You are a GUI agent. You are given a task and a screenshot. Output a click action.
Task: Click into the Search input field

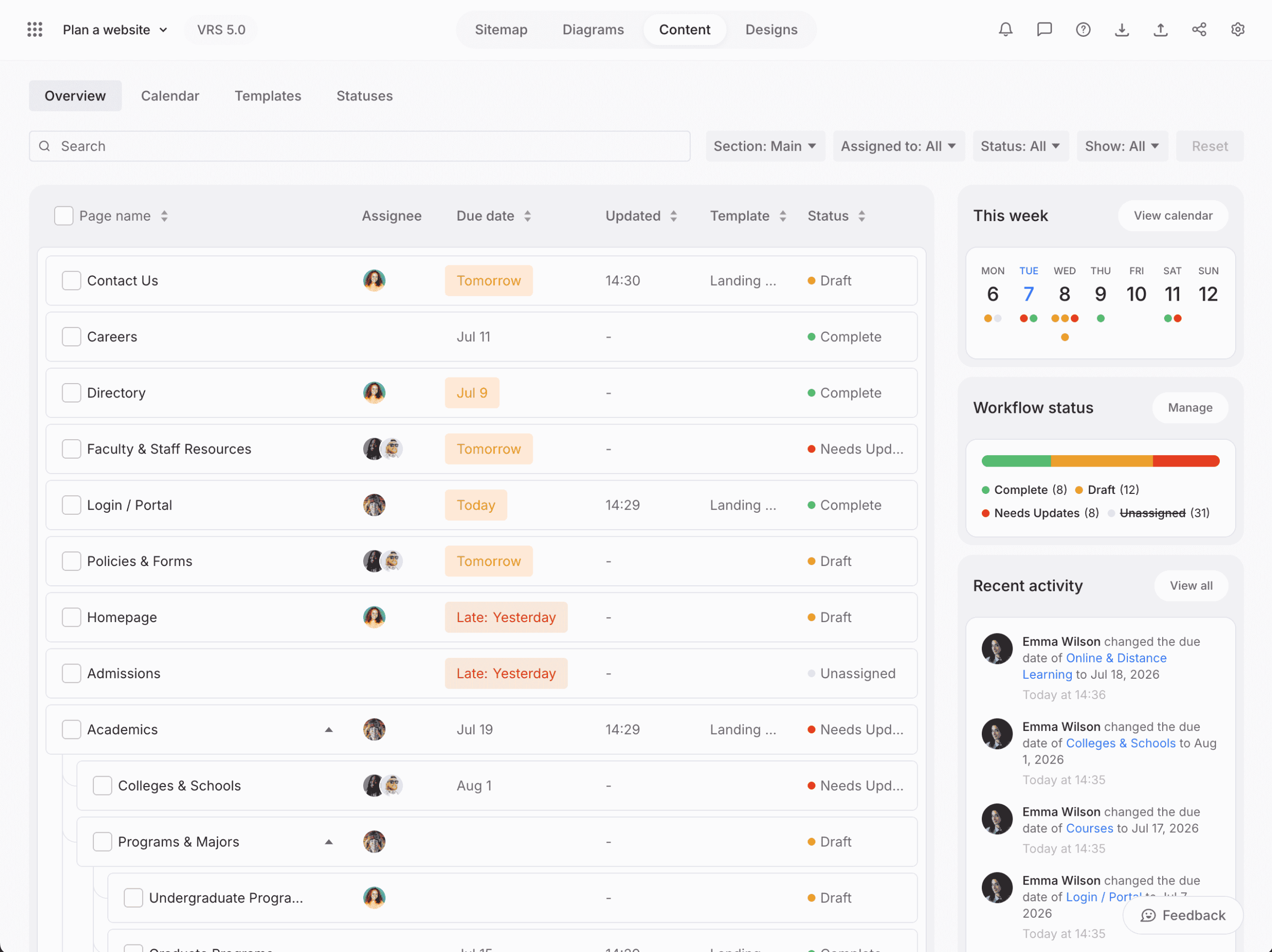point(359,146)
